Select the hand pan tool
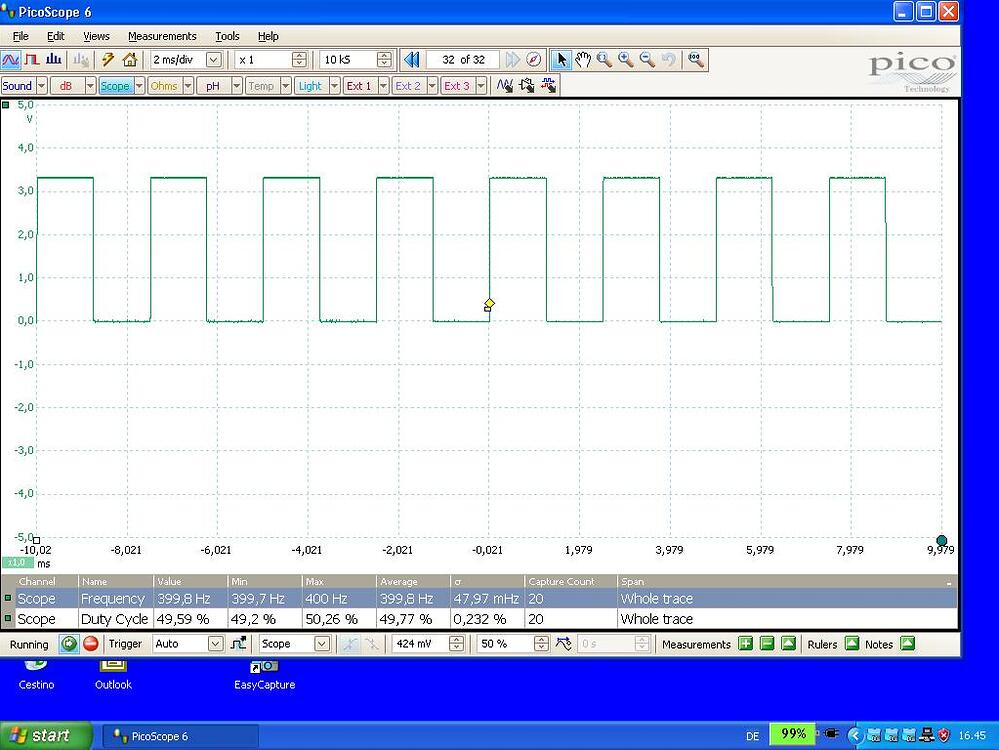The image size is (999, 750). coord(583,60)
